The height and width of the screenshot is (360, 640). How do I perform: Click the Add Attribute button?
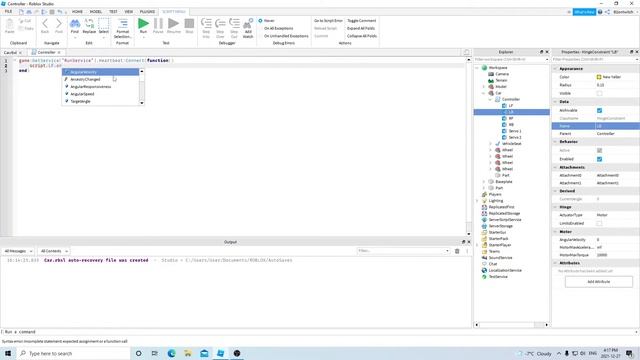599,282
